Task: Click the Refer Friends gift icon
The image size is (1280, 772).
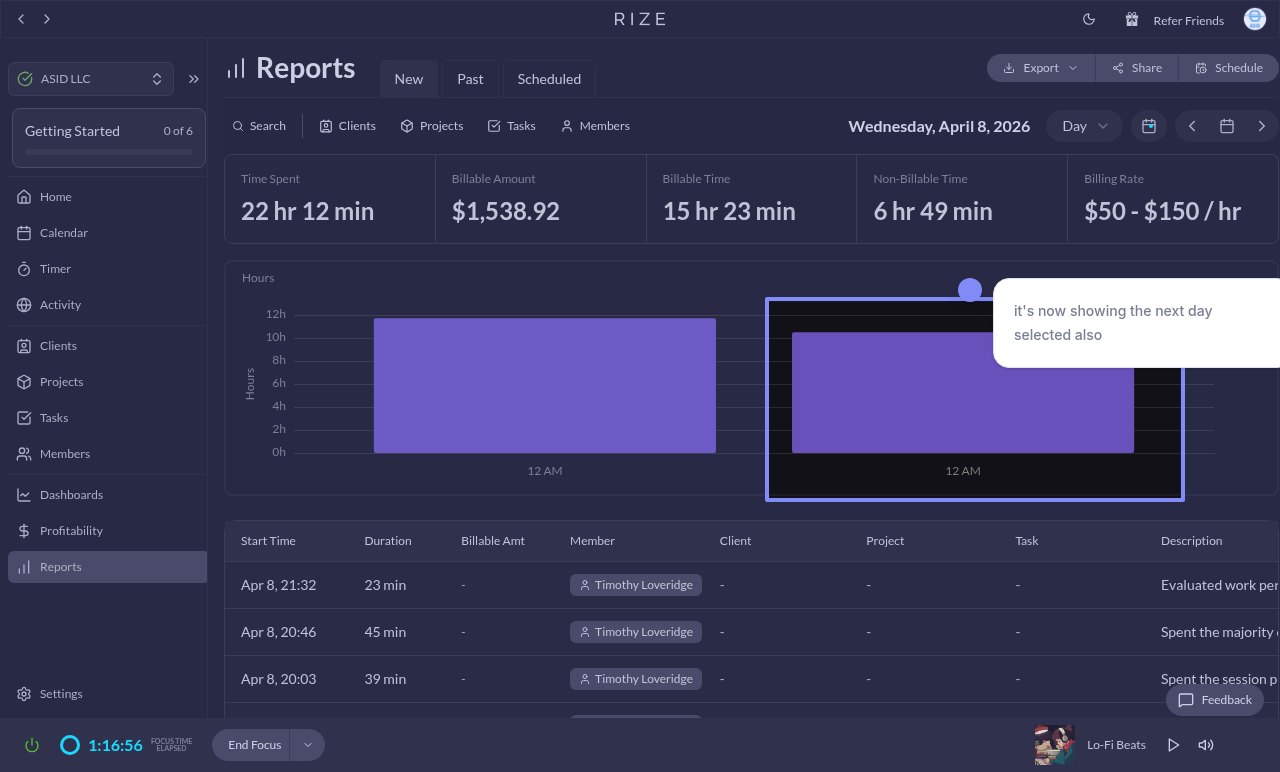Action: 1132,20
